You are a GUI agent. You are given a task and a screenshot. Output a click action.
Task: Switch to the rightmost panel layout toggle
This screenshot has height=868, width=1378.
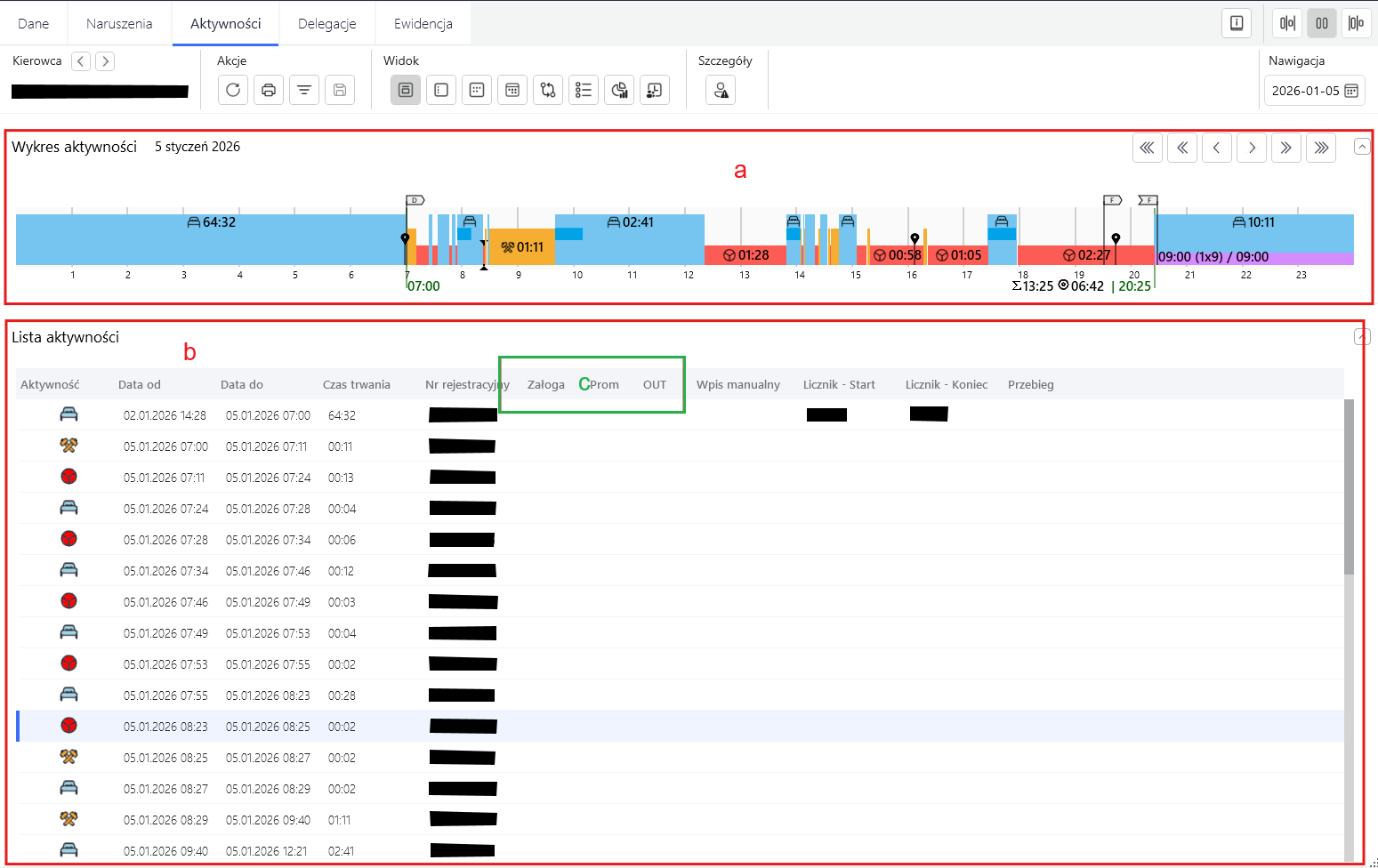point(1356,23)
